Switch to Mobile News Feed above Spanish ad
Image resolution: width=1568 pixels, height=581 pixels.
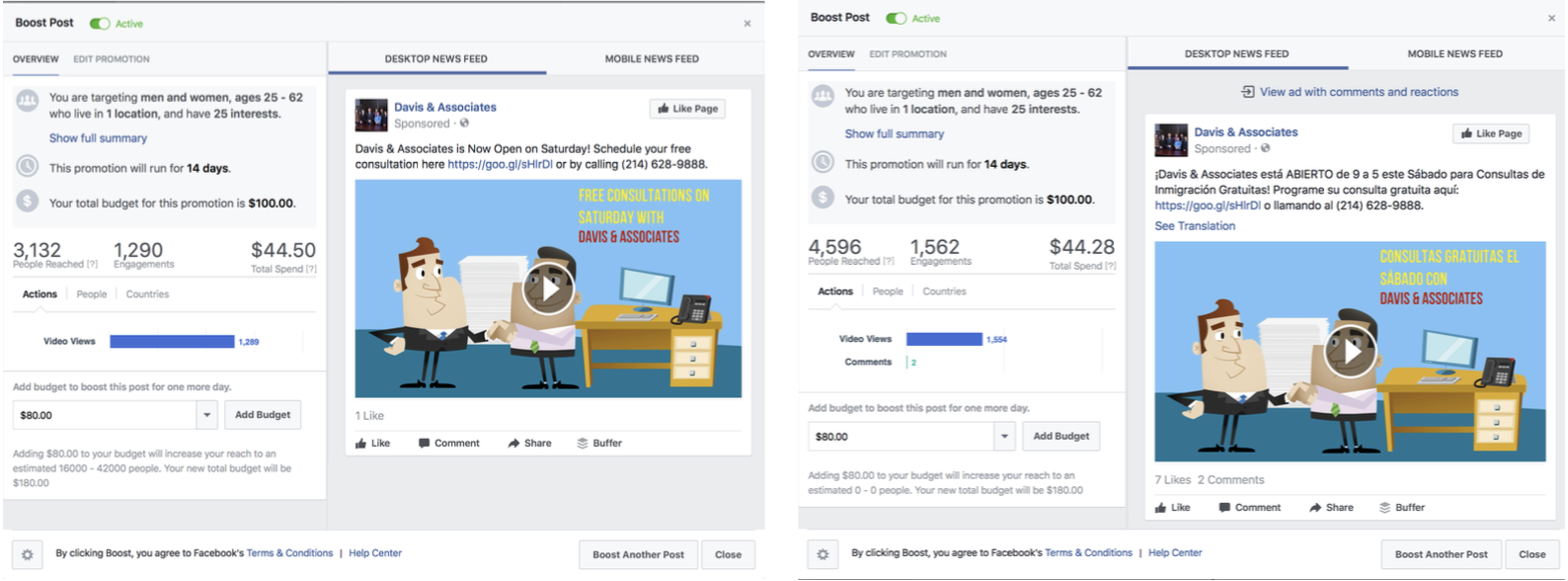1454,54
